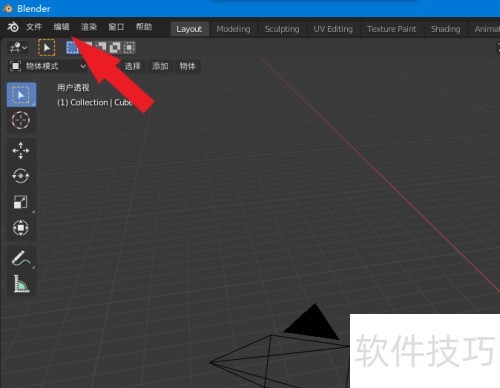Screen dimensions: 500x388
Task: Activate the Select Box tool in toolbar
Action: [x=21, y=95]
